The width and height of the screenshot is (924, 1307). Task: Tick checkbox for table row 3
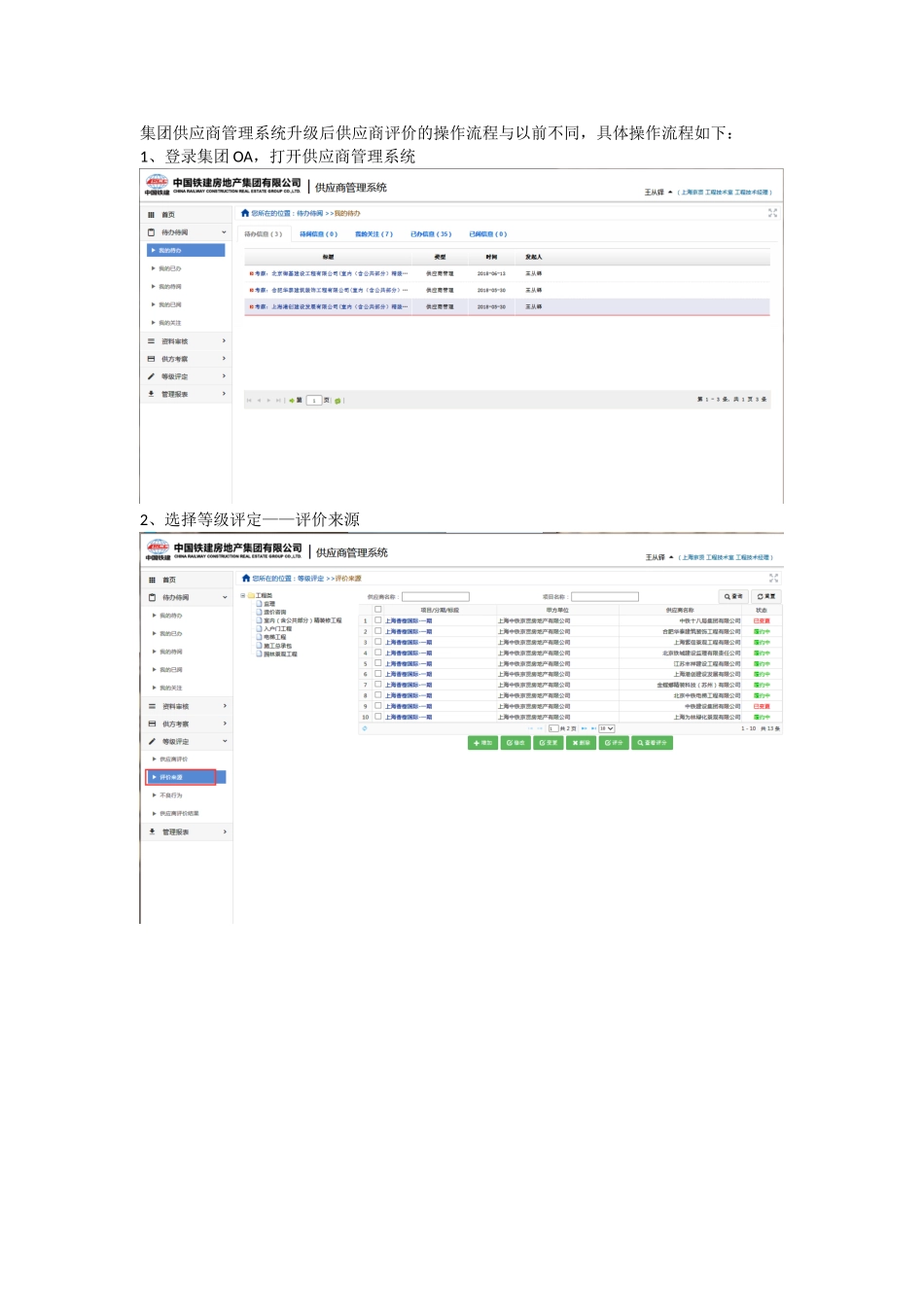[x=378, y=642]
